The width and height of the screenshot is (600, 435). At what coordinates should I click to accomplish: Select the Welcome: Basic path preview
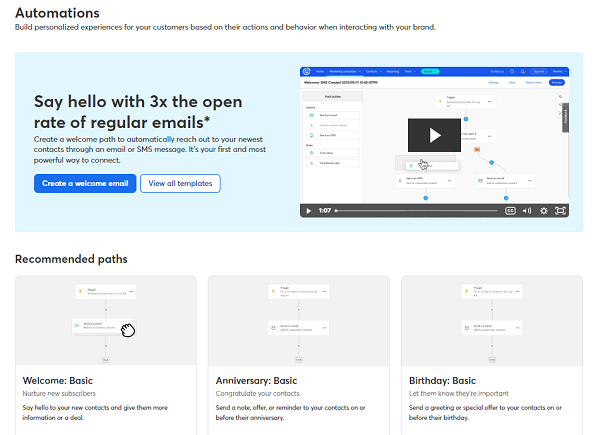[x=105, y=320]
